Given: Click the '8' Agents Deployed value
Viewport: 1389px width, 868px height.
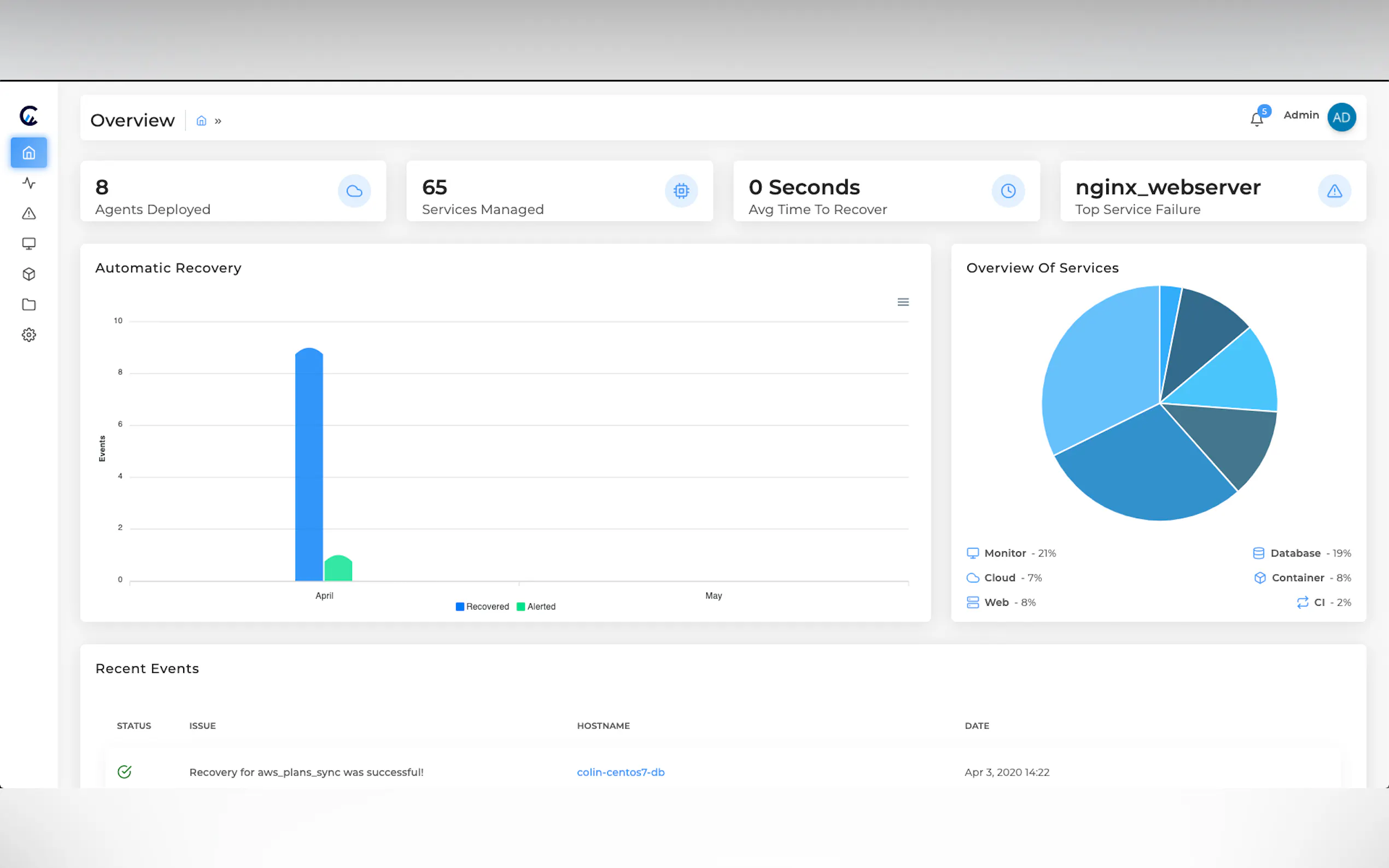Looking at the screenshot, I should [x=102, y=187].
